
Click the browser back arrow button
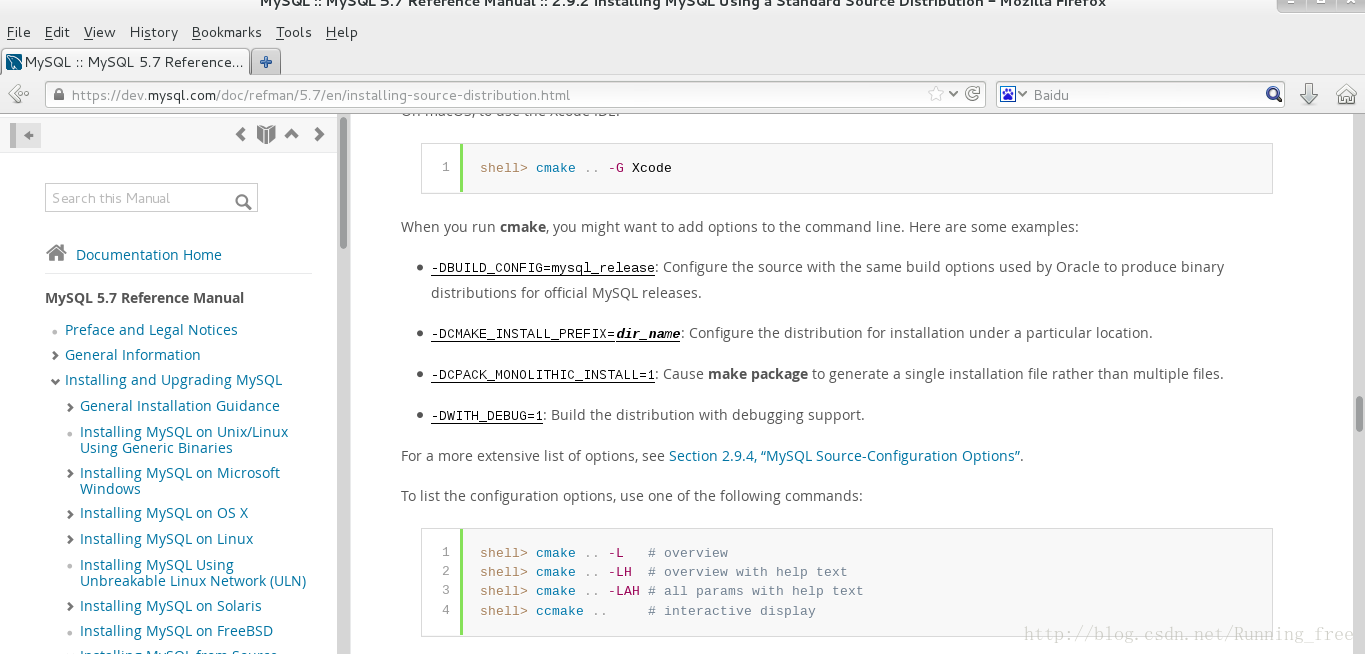click(x=18, y=95)
